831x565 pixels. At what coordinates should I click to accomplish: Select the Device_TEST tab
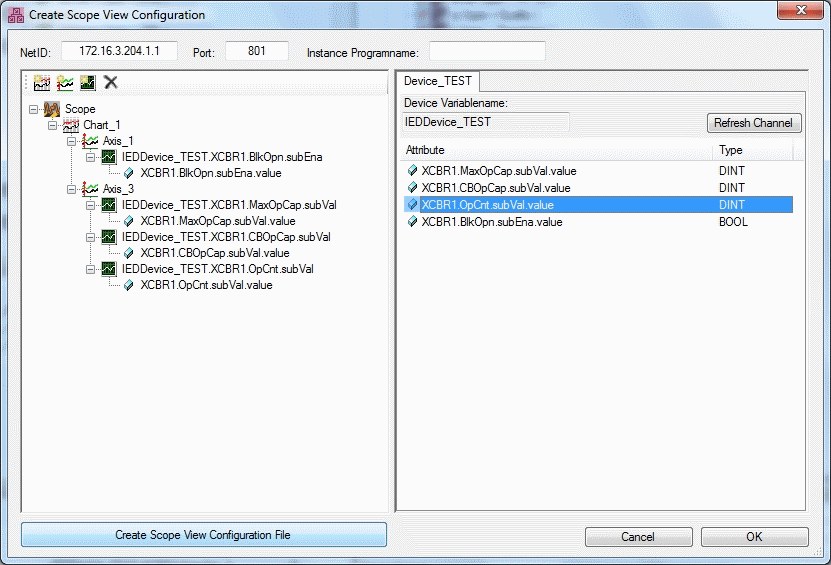click(438, 81)
